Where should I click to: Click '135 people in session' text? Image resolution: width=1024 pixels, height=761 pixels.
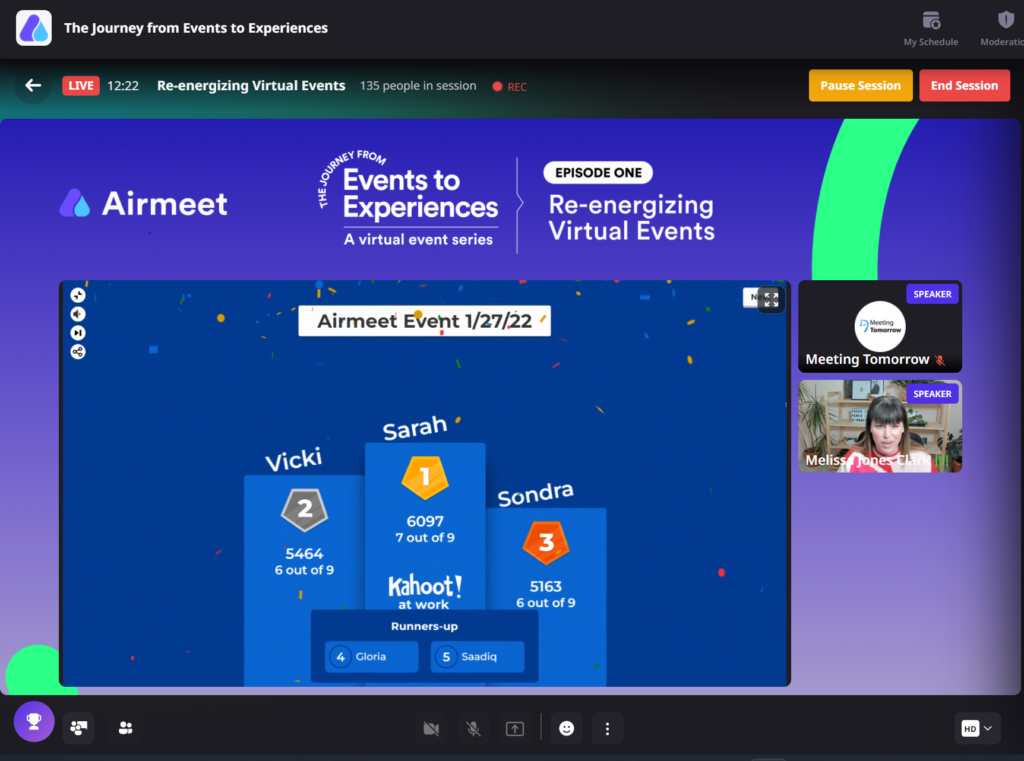click(x=418, y=86)
